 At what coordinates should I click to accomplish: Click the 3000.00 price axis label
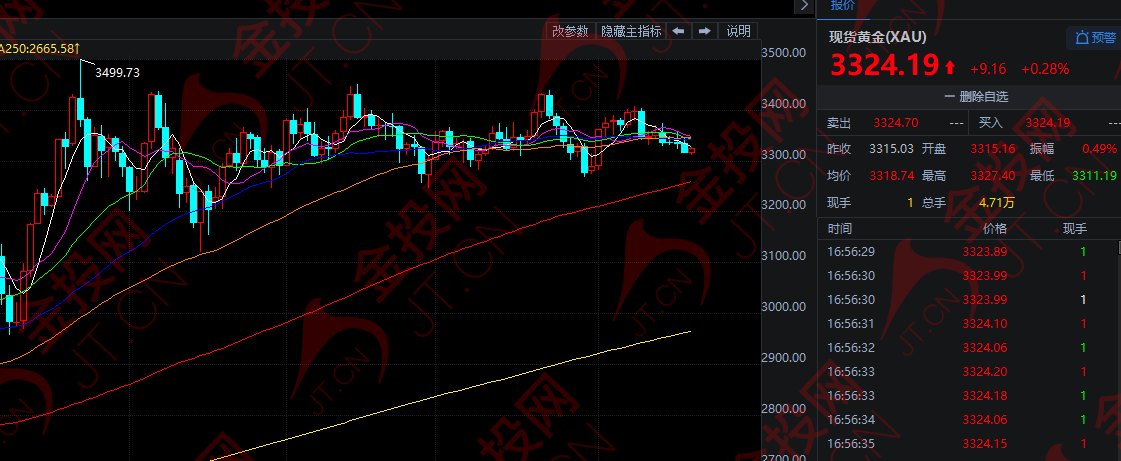click(784, 307)
